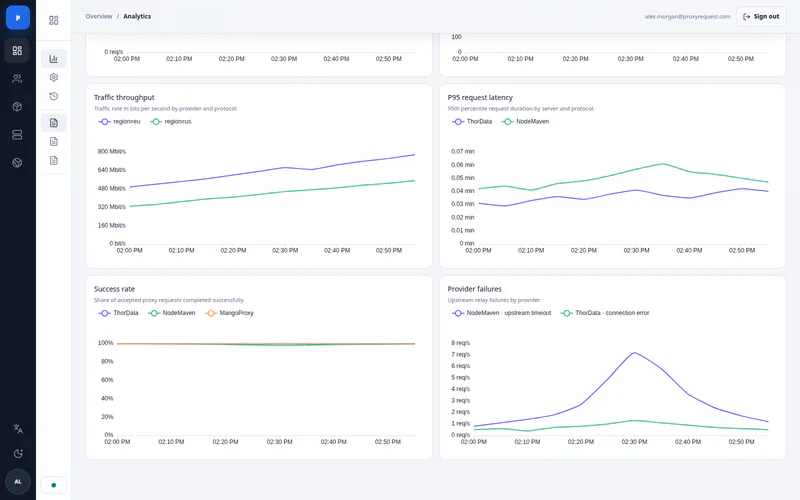The height and width of the screenshot is (500, 800).
Task: Click the Provider failures chart title
Action: (474, 289)
